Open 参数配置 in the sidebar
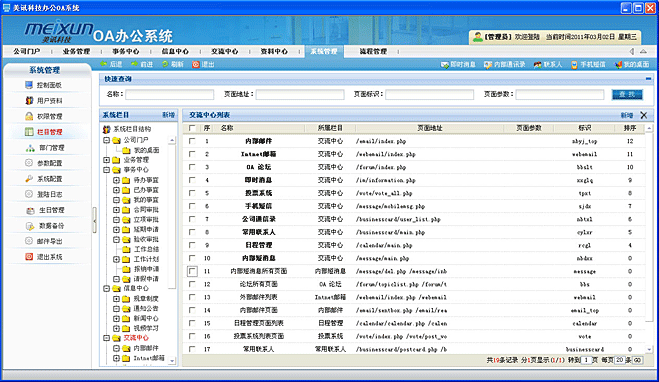Viewport: 659px width, 382px height. 44,163
